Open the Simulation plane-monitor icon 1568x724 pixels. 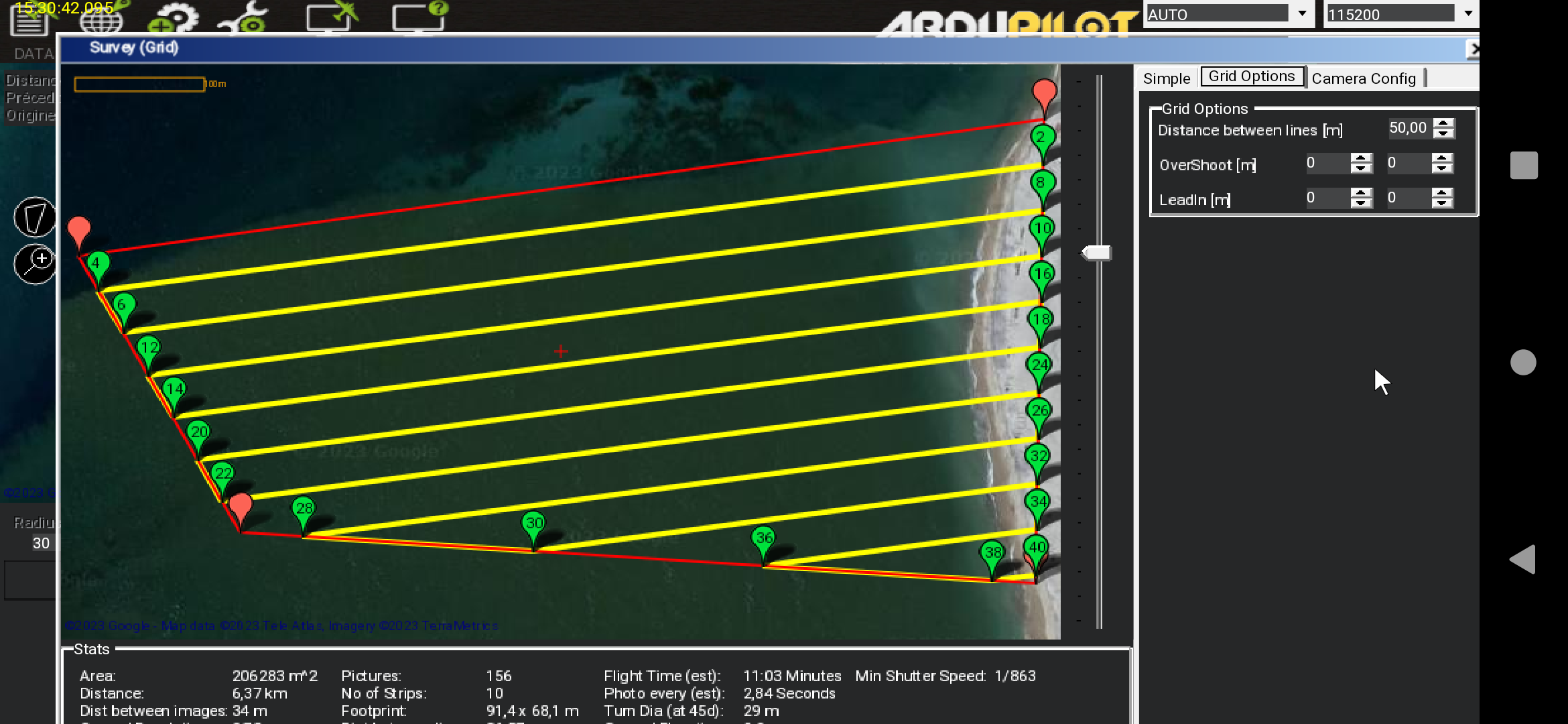(328, 18)
